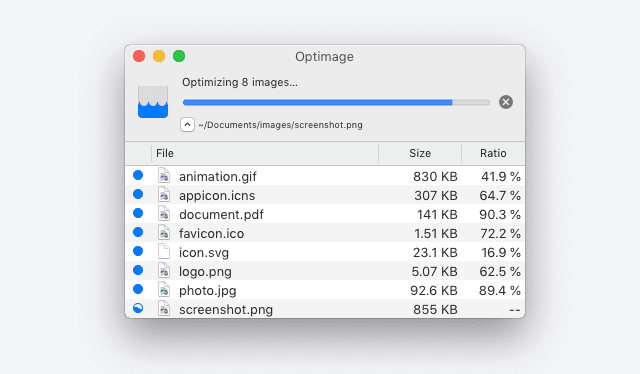
Task: Select the icon.svg file name
Action: [204, 253]
